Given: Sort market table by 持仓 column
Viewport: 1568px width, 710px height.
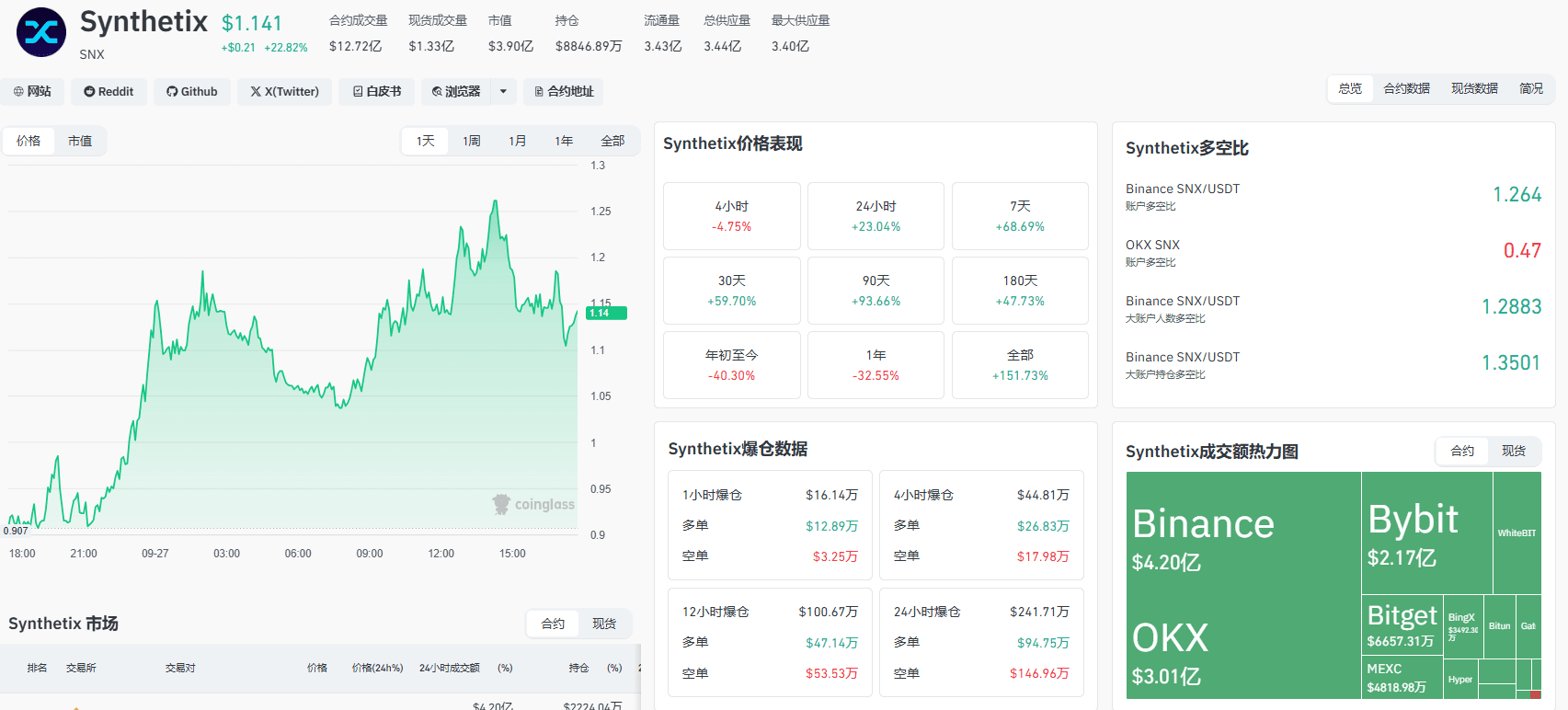Looking at the screenshot, I should 578,668.
